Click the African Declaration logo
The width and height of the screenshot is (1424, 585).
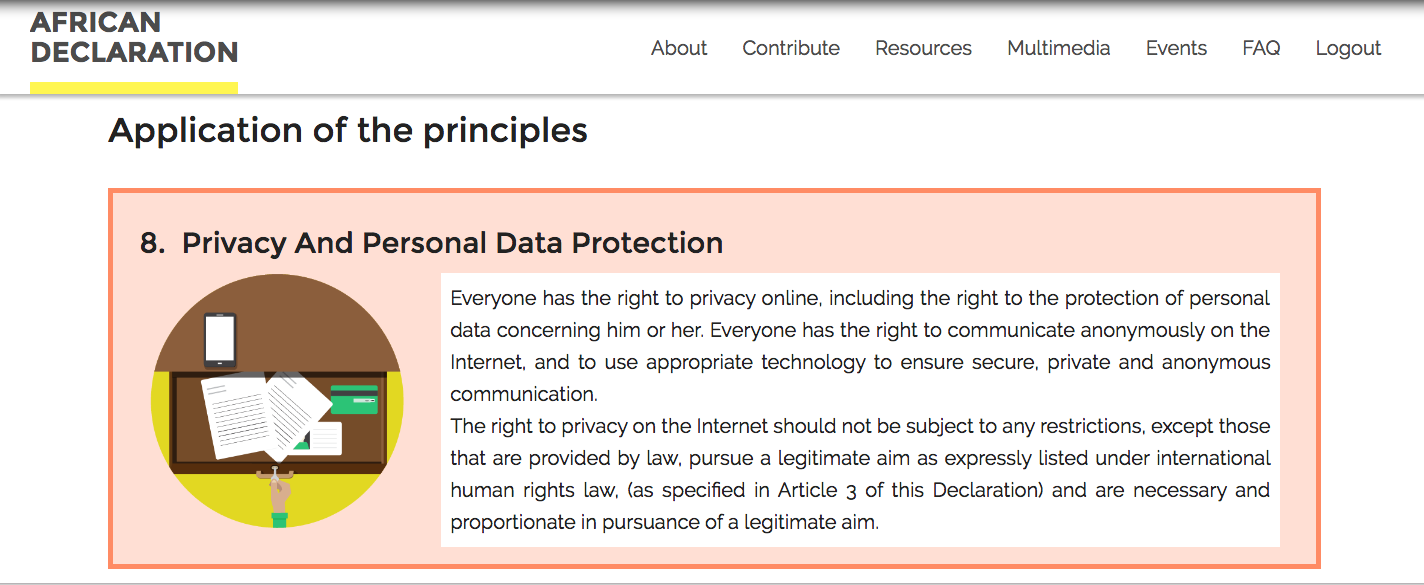[x=134, y=37]
